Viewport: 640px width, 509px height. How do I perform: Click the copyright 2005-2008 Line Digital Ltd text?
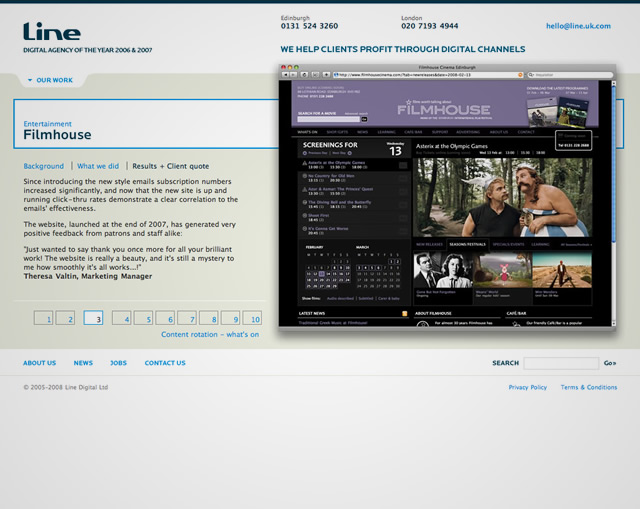click(x=65, y=387)
